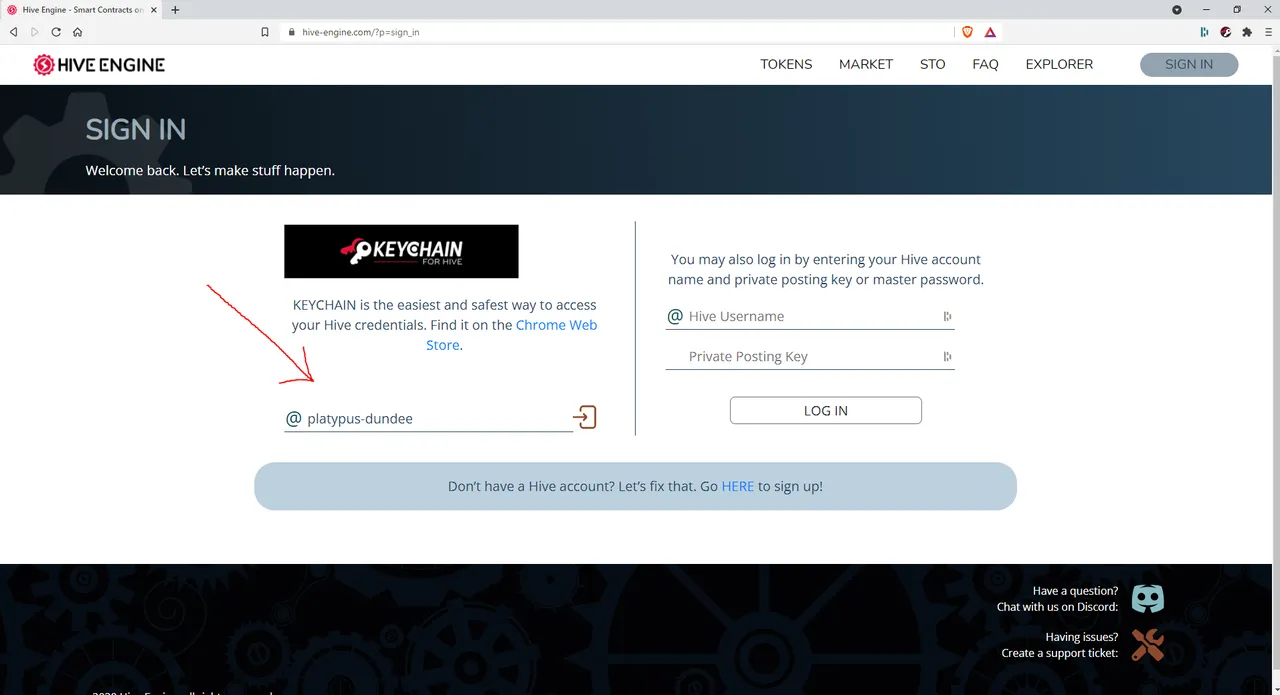
Task: Click the Keychain login arrow icon
Action: (x=585, y=417)
